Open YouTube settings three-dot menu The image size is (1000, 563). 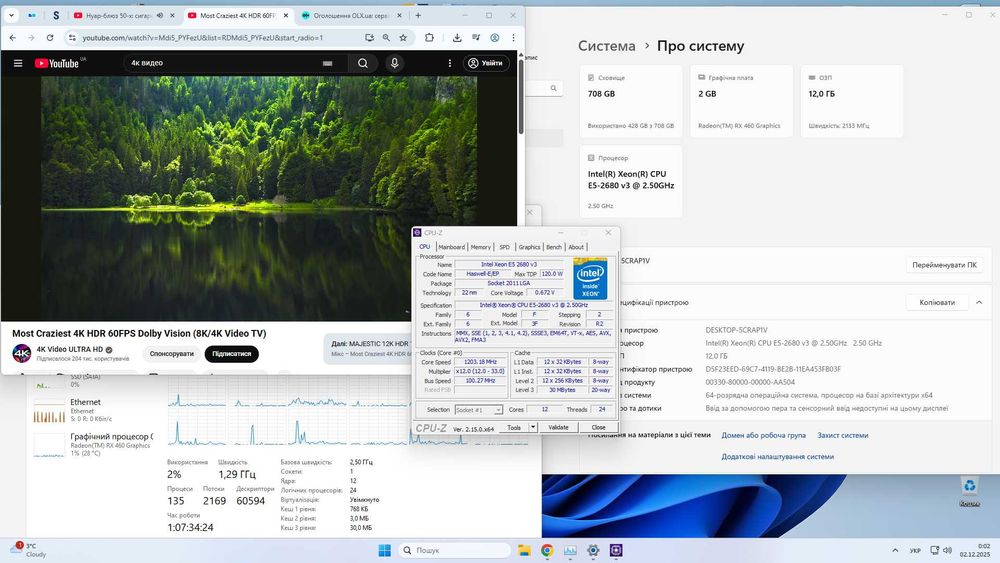450,63
